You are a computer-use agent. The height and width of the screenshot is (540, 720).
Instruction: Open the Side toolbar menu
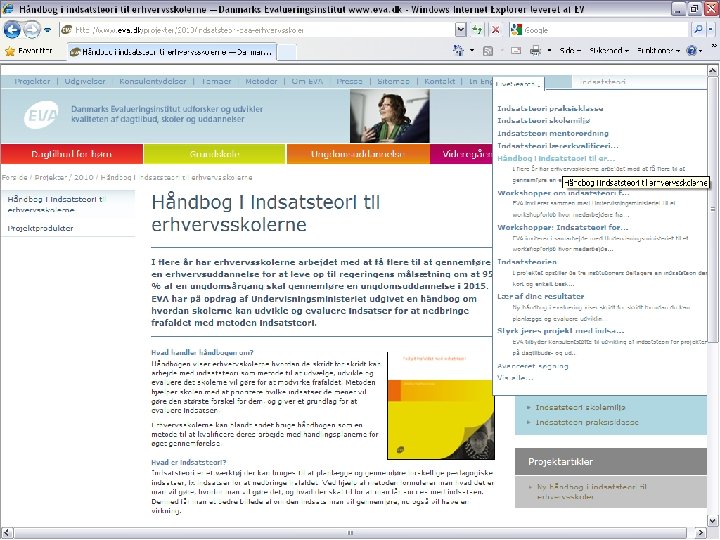pyautogui.click(x=570, y=51)
